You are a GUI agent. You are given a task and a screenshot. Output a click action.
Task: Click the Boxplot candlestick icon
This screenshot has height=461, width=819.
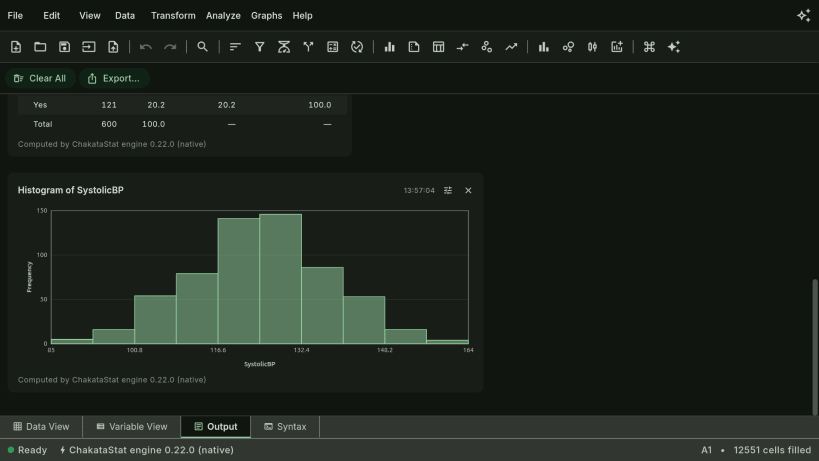(592, 47)
